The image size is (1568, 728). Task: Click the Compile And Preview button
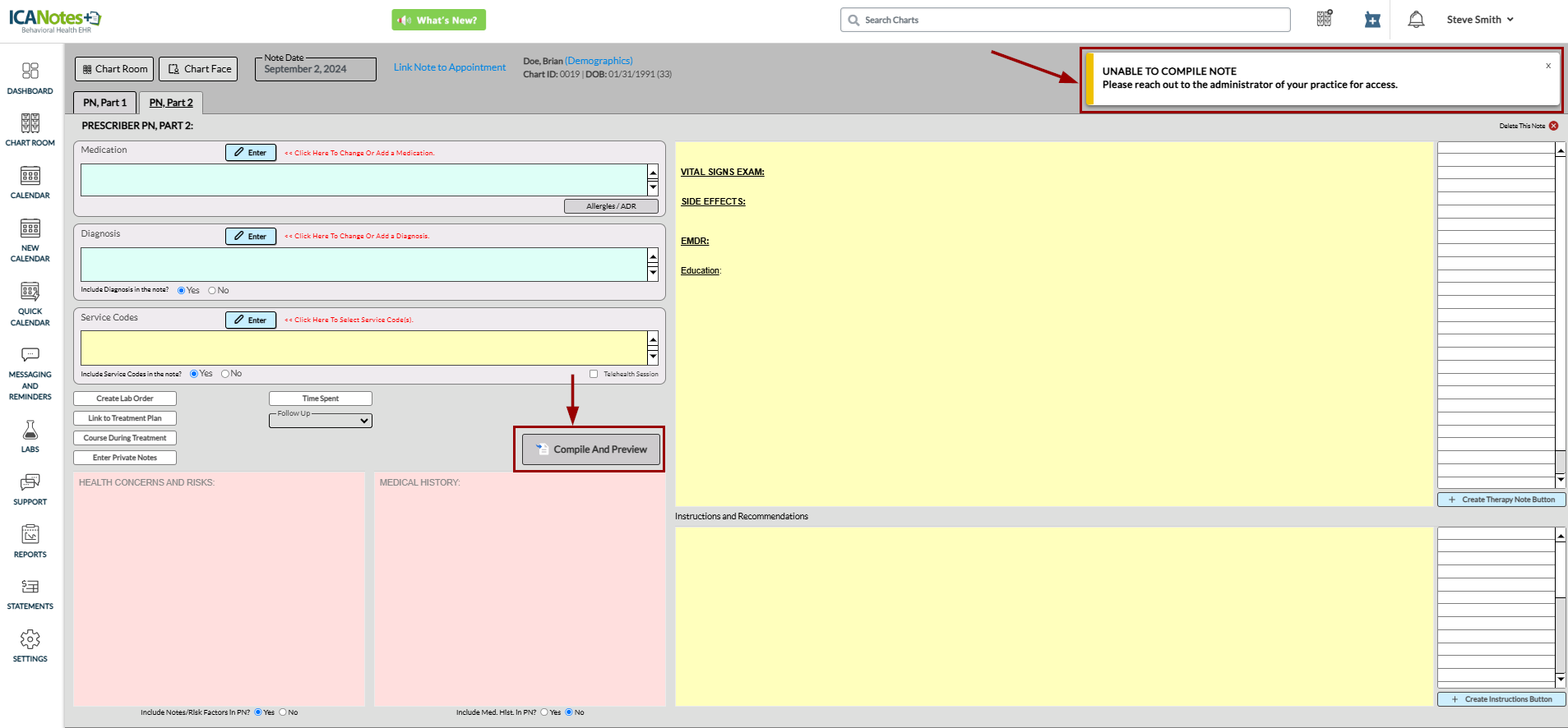[591, 449]
